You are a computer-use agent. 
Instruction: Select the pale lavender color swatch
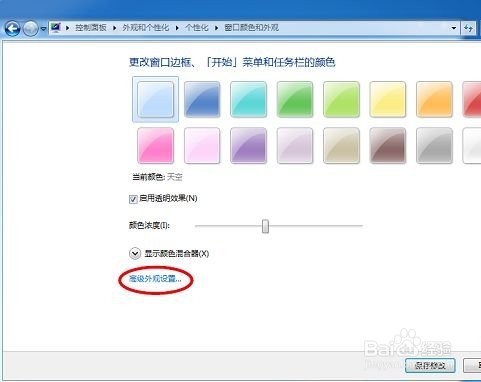[x=295, y=146]
